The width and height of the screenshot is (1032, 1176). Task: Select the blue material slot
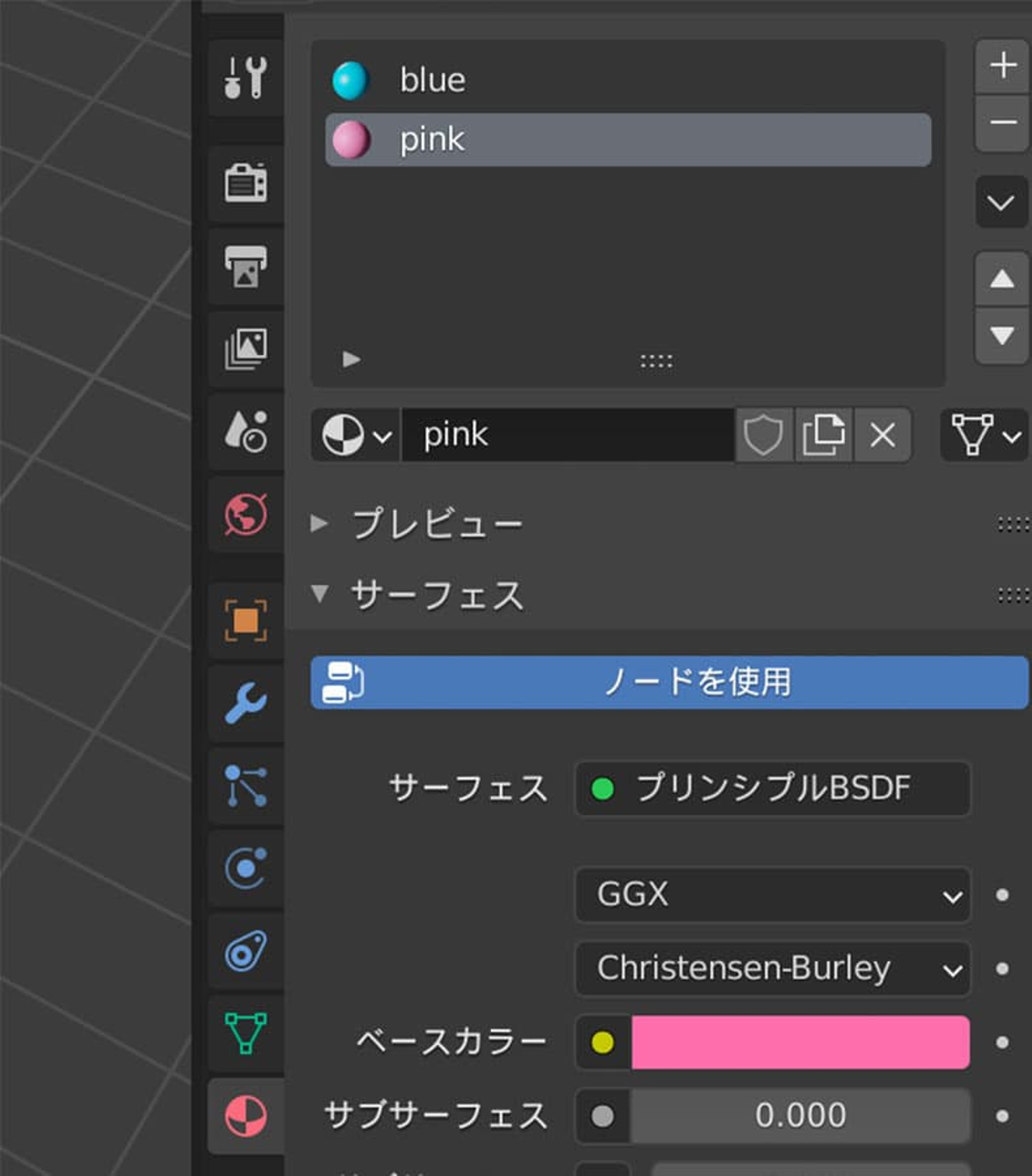point(629,80)
